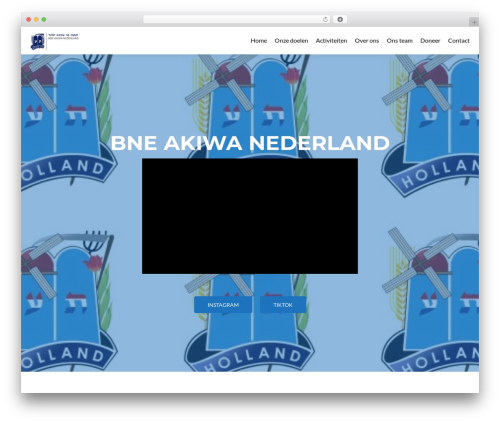Image resolution: width=500 pixels, height=423 pixels.
Task: Click the Instagram button
Action: [223, 305]
